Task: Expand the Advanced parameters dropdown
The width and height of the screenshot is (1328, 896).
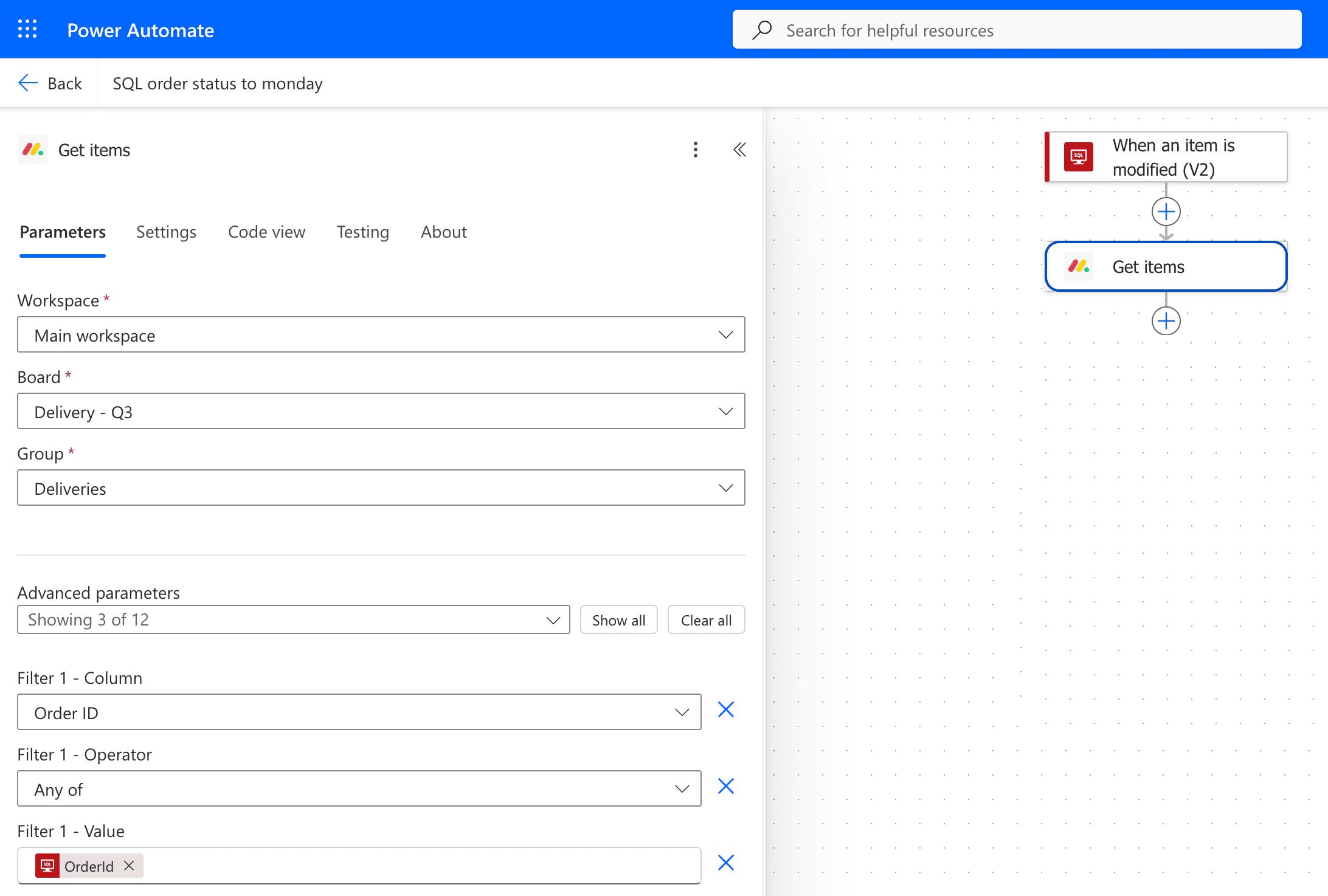Action: tap(294, 619)
